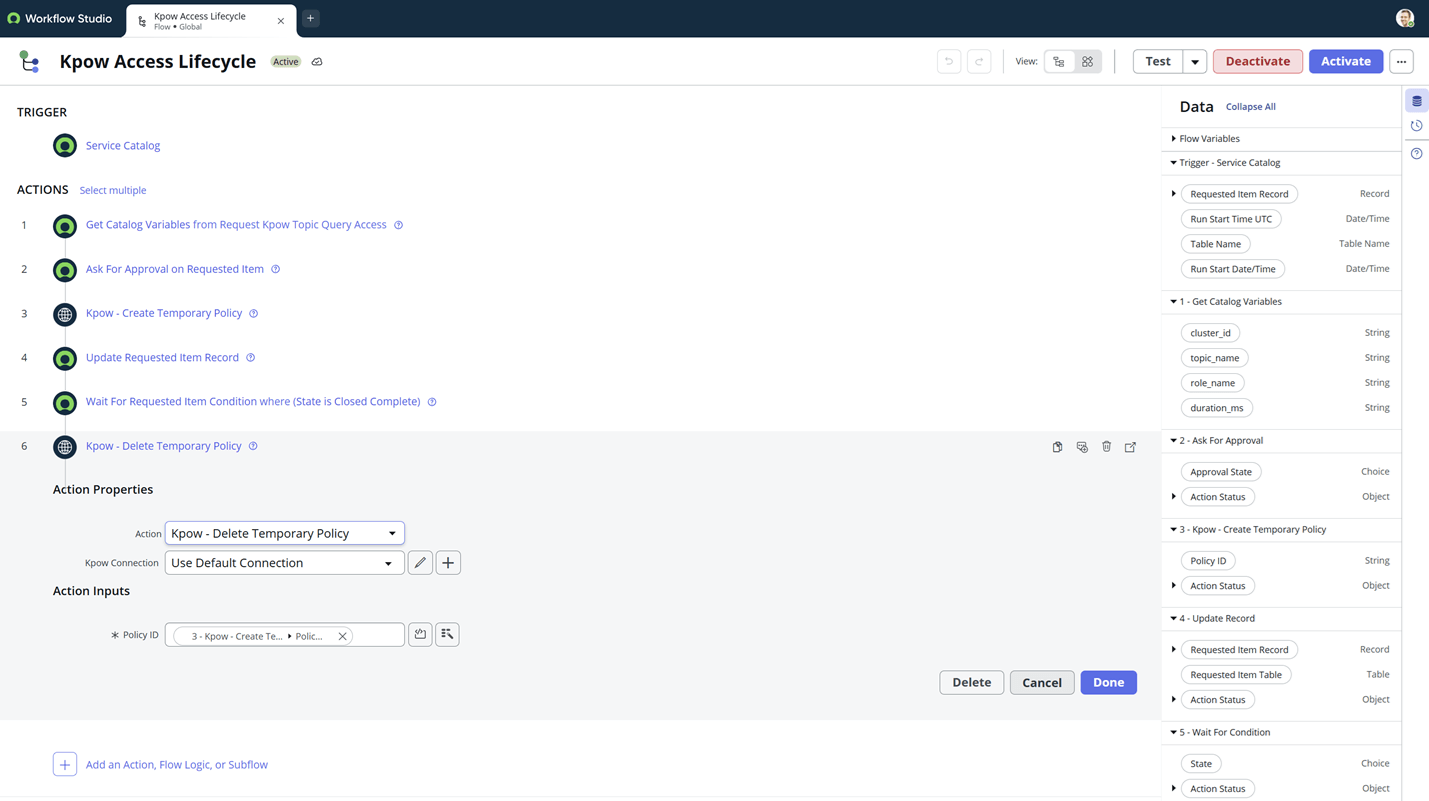Click the Workflow Studio logo icon

pyautogui.click(x=14, y=18)
